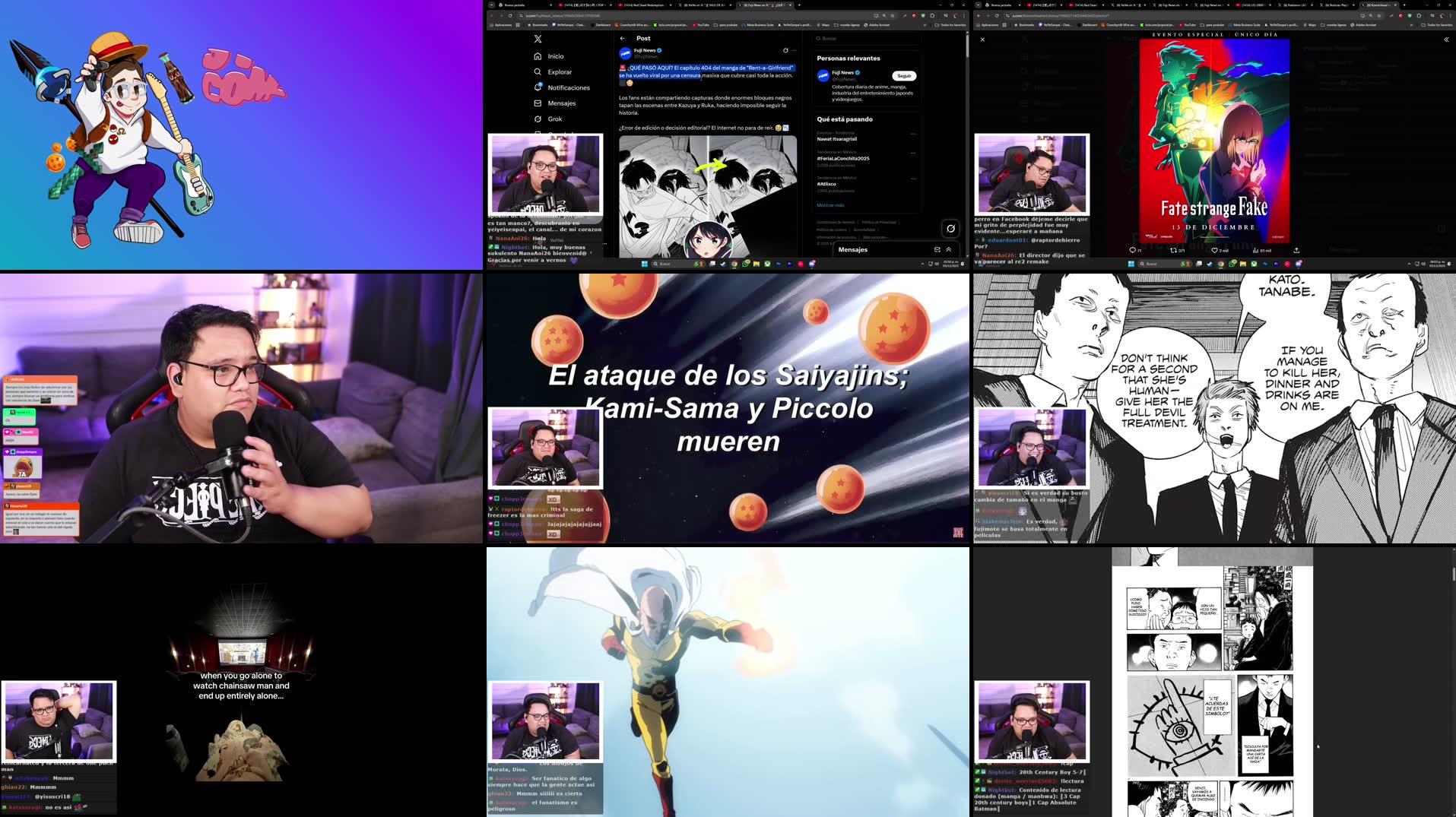Open Grok from the X sidebar
Viewport: 1456px width, 817px height.
pyautogui.click(x=554, y=119)
